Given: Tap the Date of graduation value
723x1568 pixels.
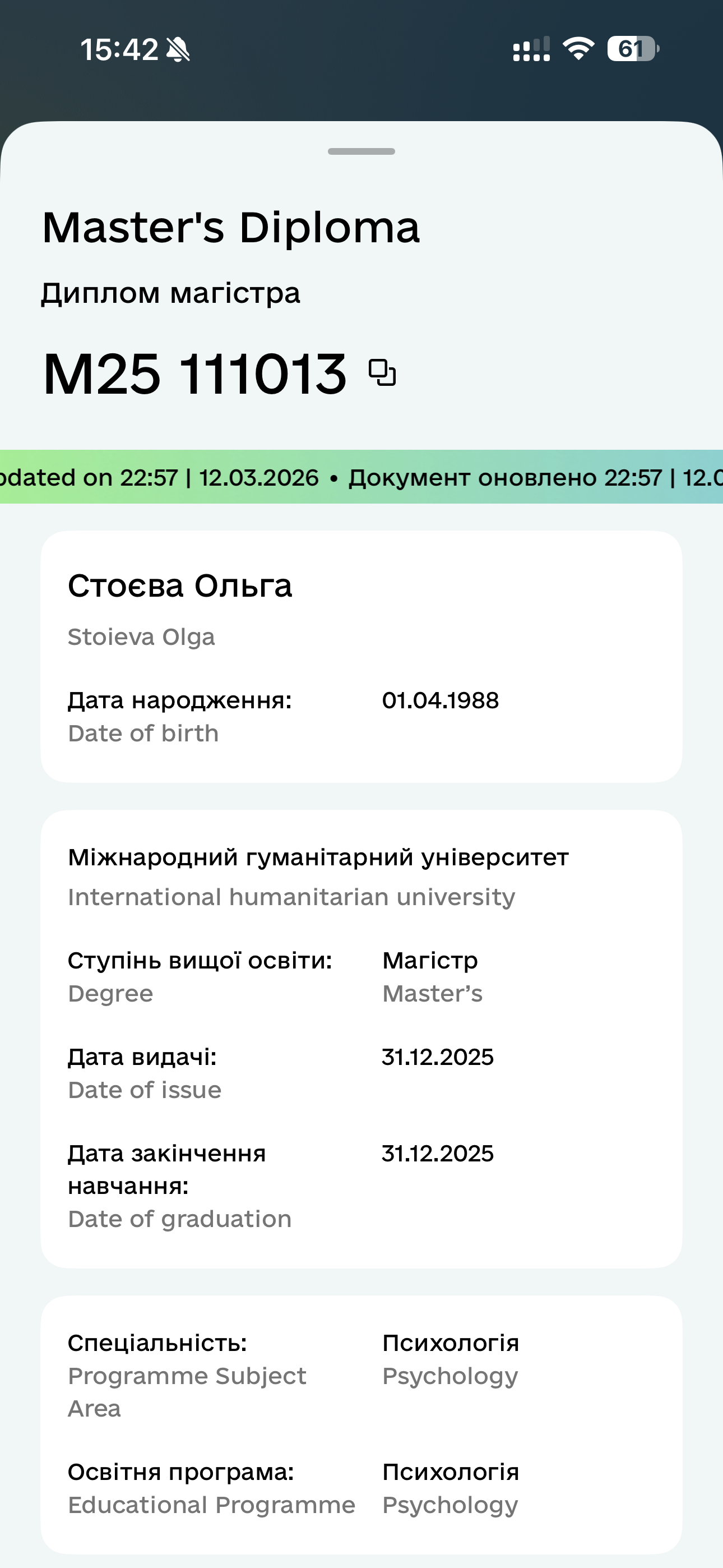Looking at the screenshot, I should 438,1153.
